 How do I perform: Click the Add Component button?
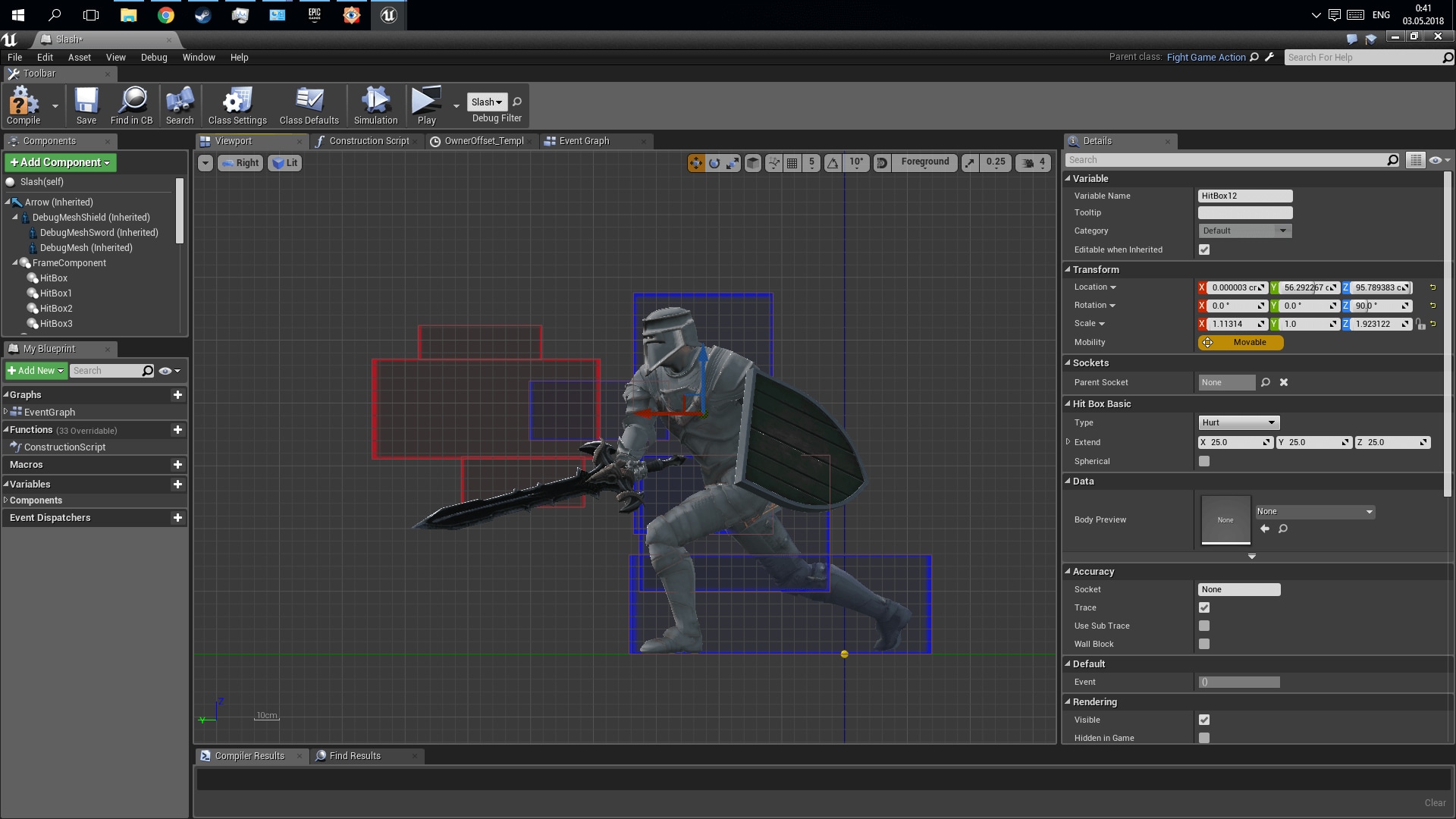pos(60,162)
